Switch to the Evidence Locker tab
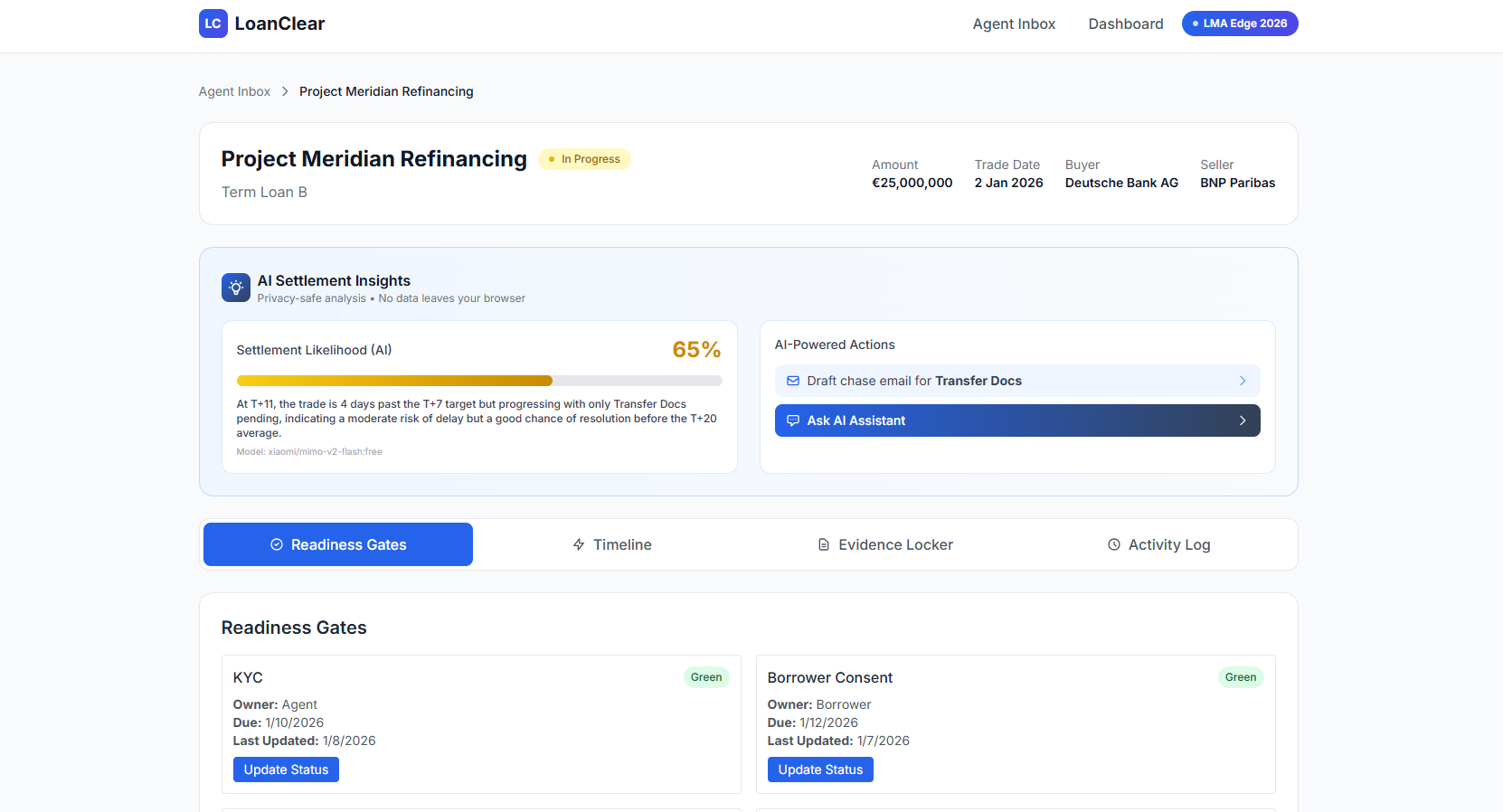This screenshot has width=1503, height=812. pyautogui.click(x=885, y=544)
